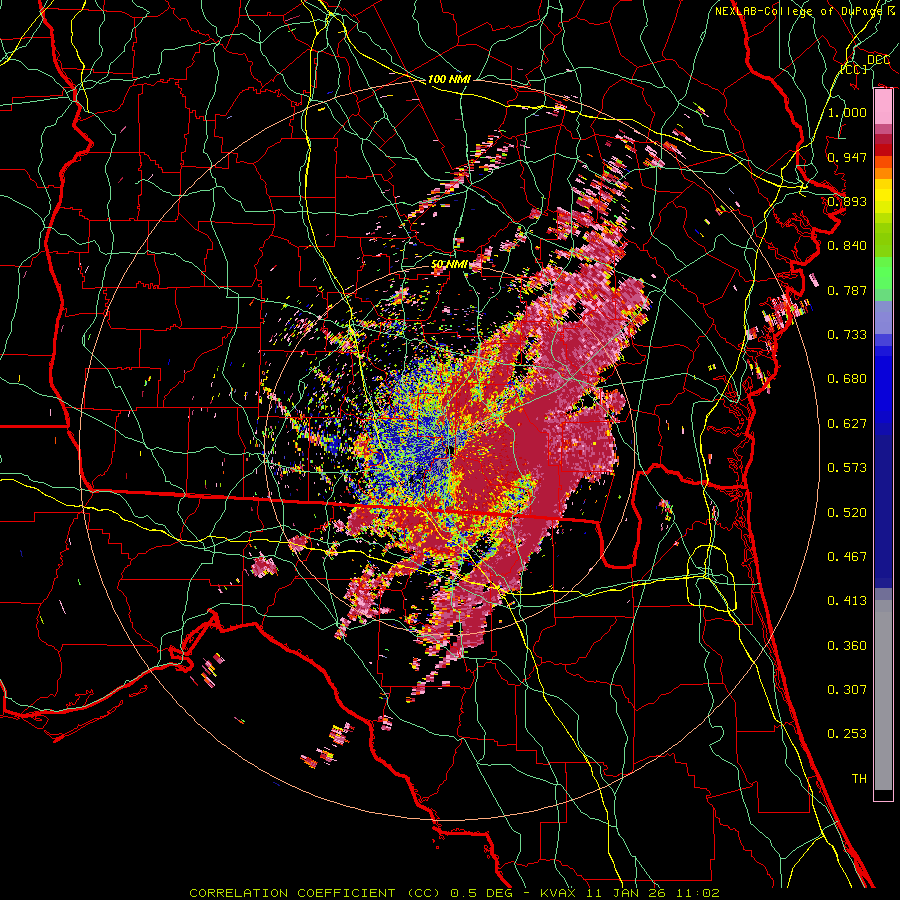Select the 0.573 scale value
Screen dimensions: 900x900
pyautogui.click(x=847, y=468)
